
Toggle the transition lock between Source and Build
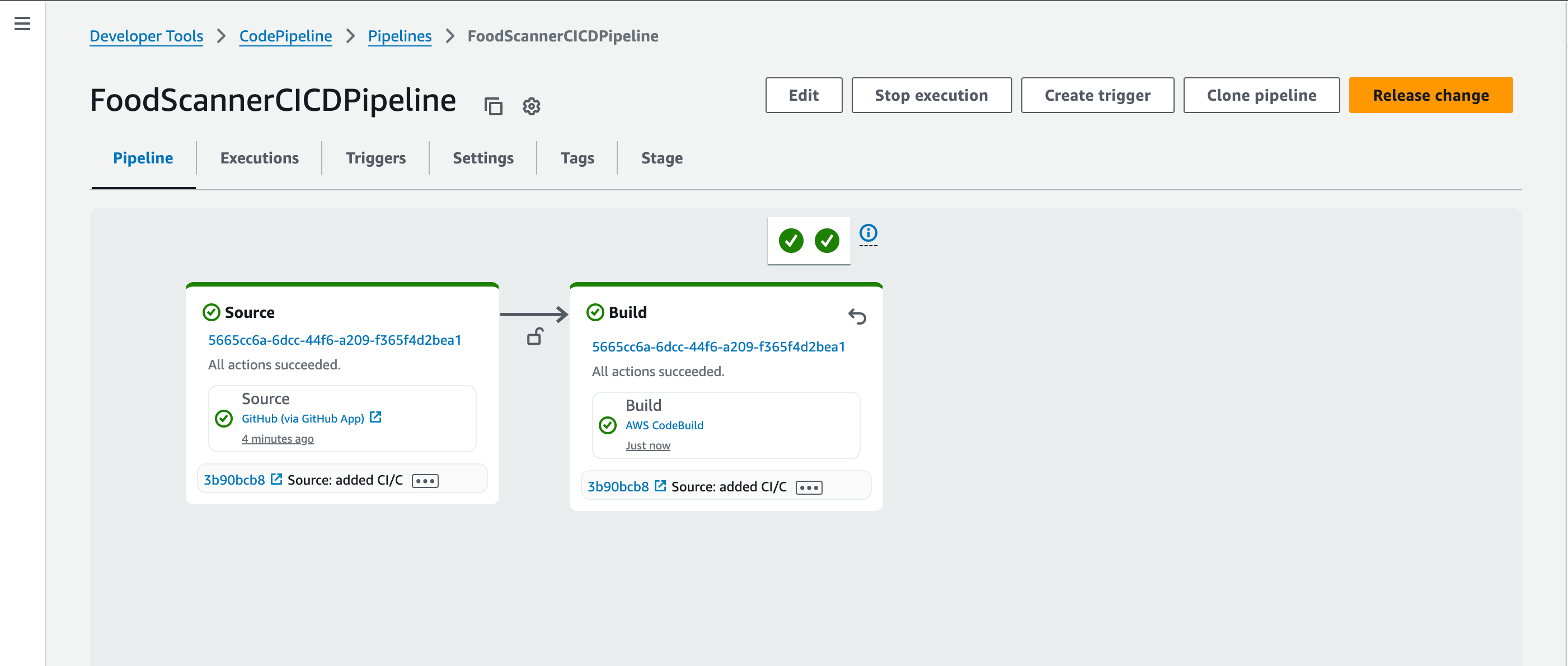coord(535,337)
